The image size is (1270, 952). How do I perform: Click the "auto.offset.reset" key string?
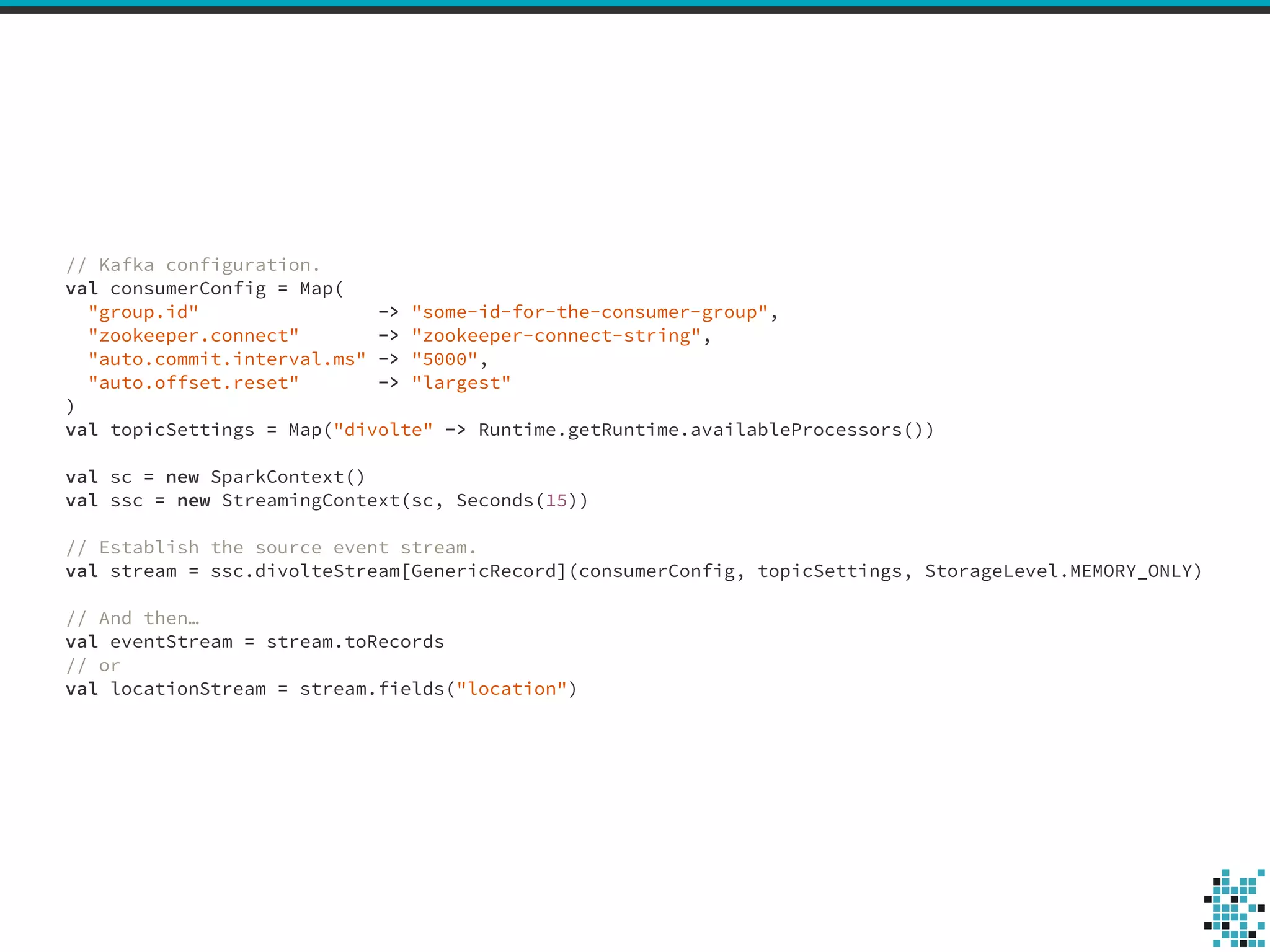(193, 383)
